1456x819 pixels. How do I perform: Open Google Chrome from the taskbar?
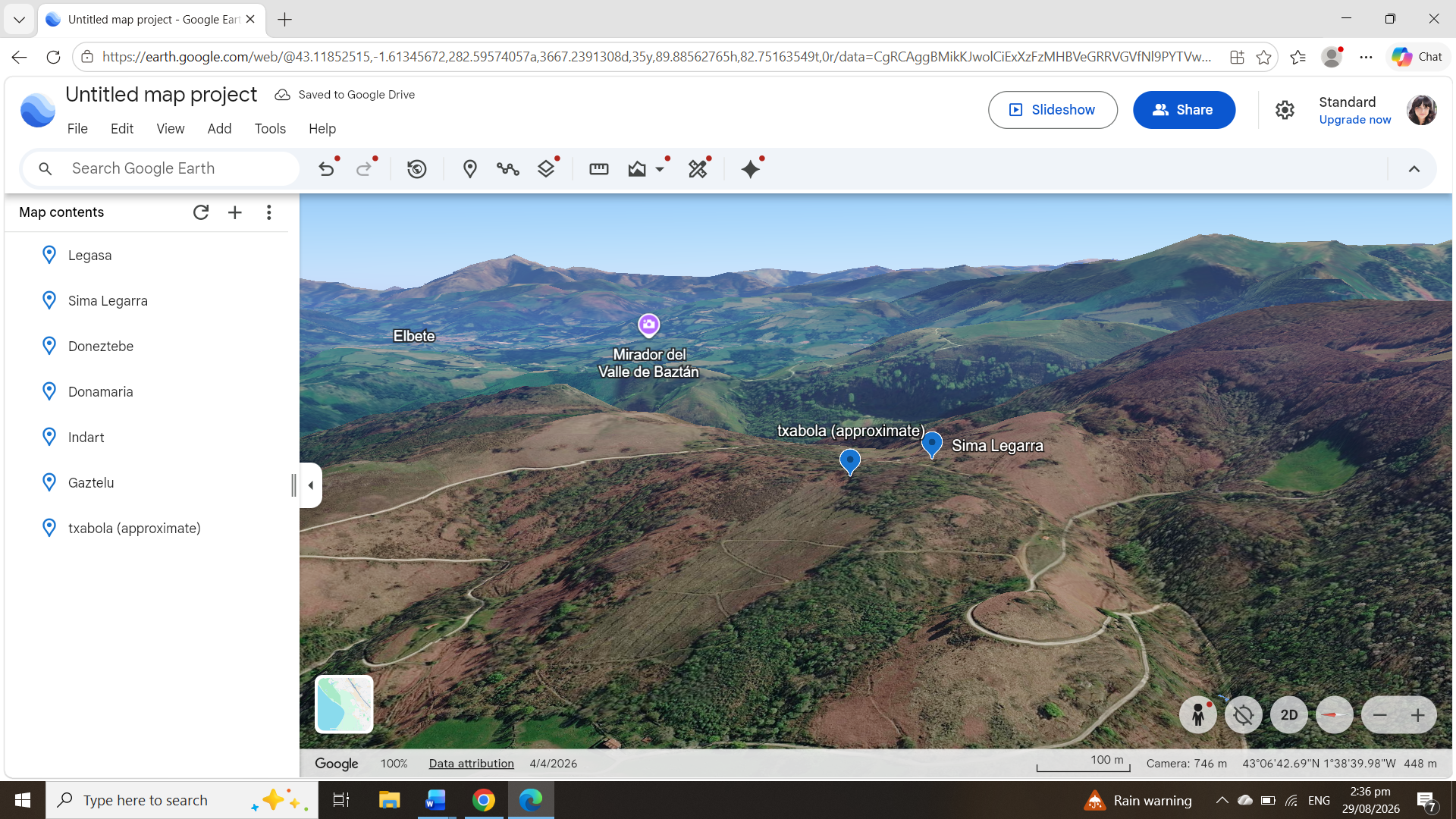click(x=483, y=800)
